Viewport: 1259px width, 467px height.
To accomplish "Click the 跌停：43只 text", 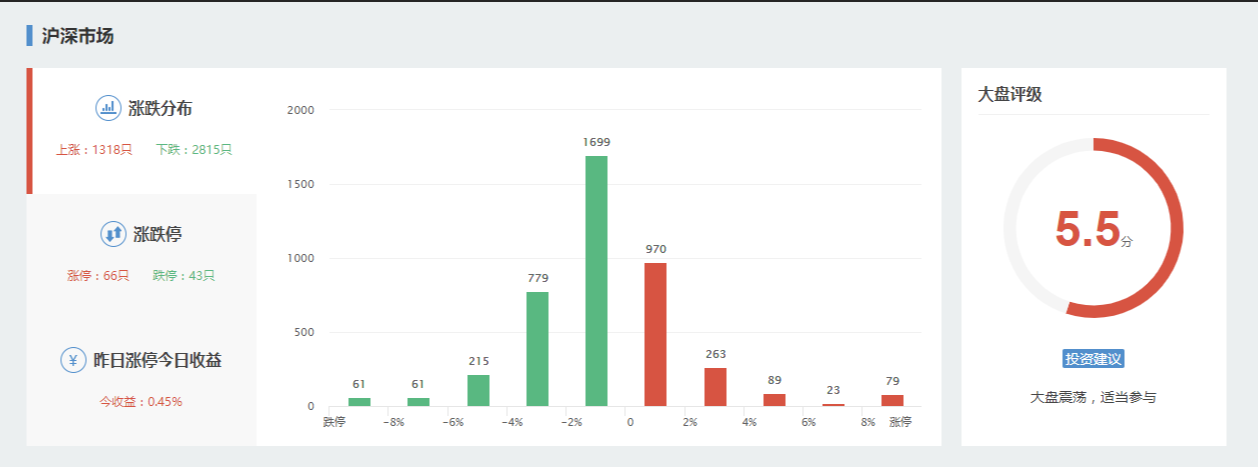I will pyautogui.click(x=184, y=276).
